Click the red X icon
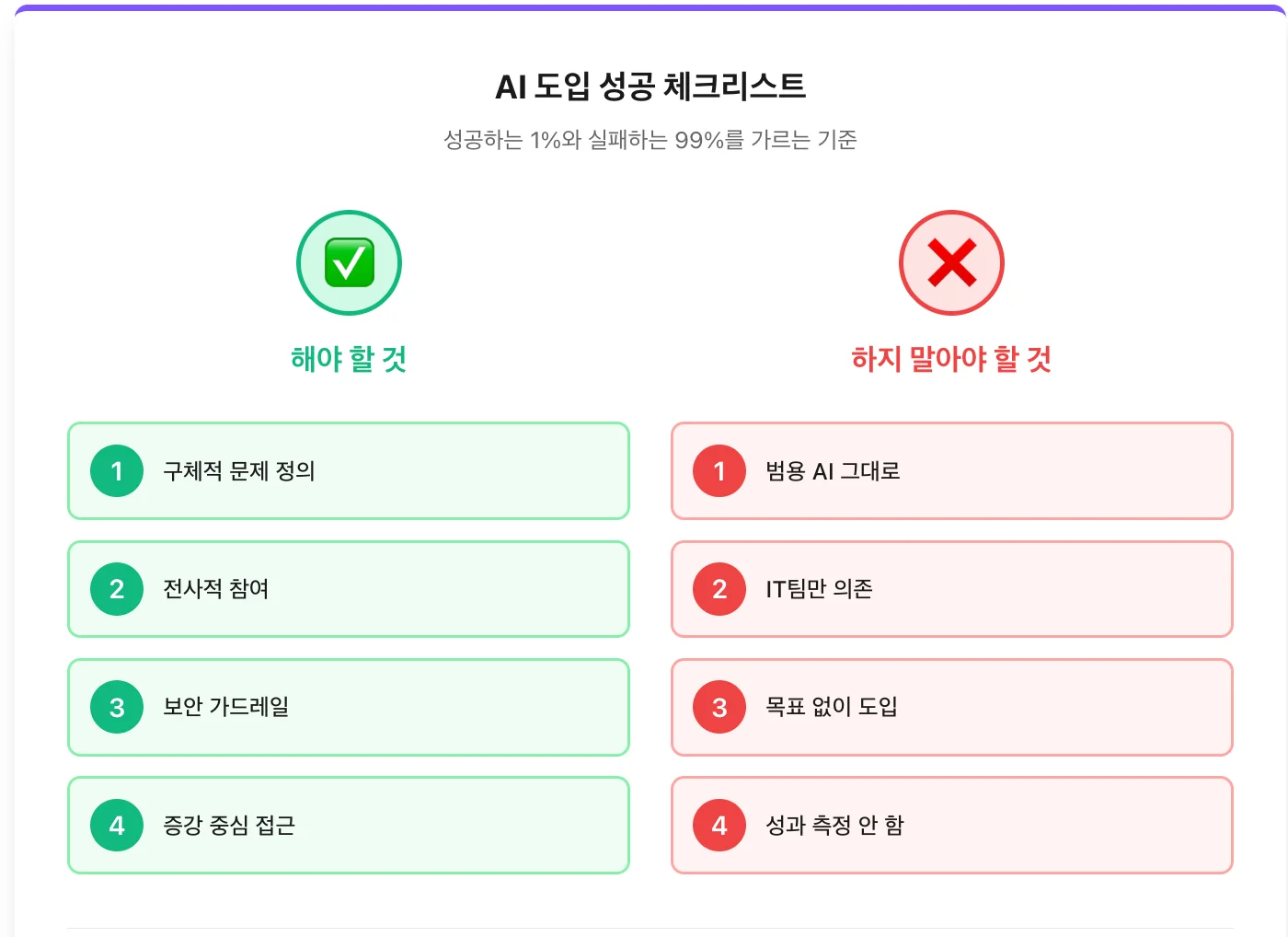The height and width of the screenshot is (937, 1288). tap(951, 263)
